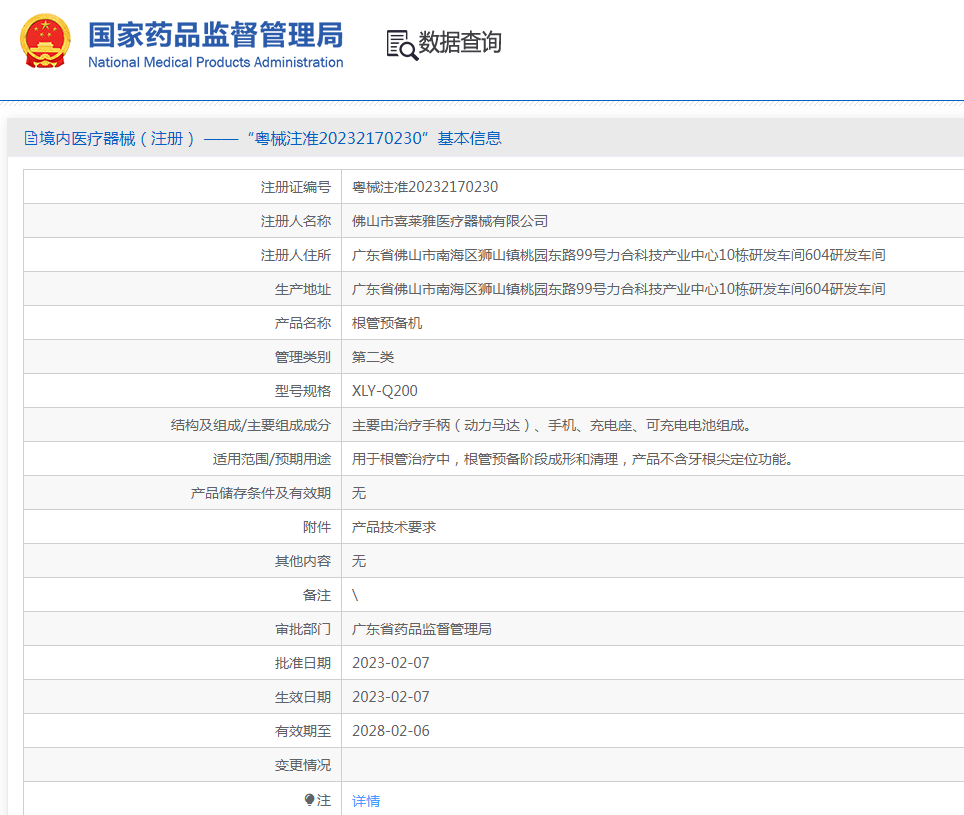This screenshot has height=815, width=964.
Task: Click the document icon before 境内医疗器械（注册）
Action: pyautogui.click(x=32, y=137)
